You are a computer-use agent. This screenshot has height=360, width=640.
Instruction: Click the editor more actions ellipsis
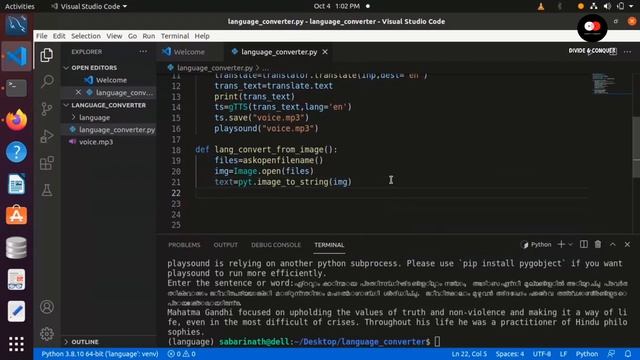click(627, 52)
